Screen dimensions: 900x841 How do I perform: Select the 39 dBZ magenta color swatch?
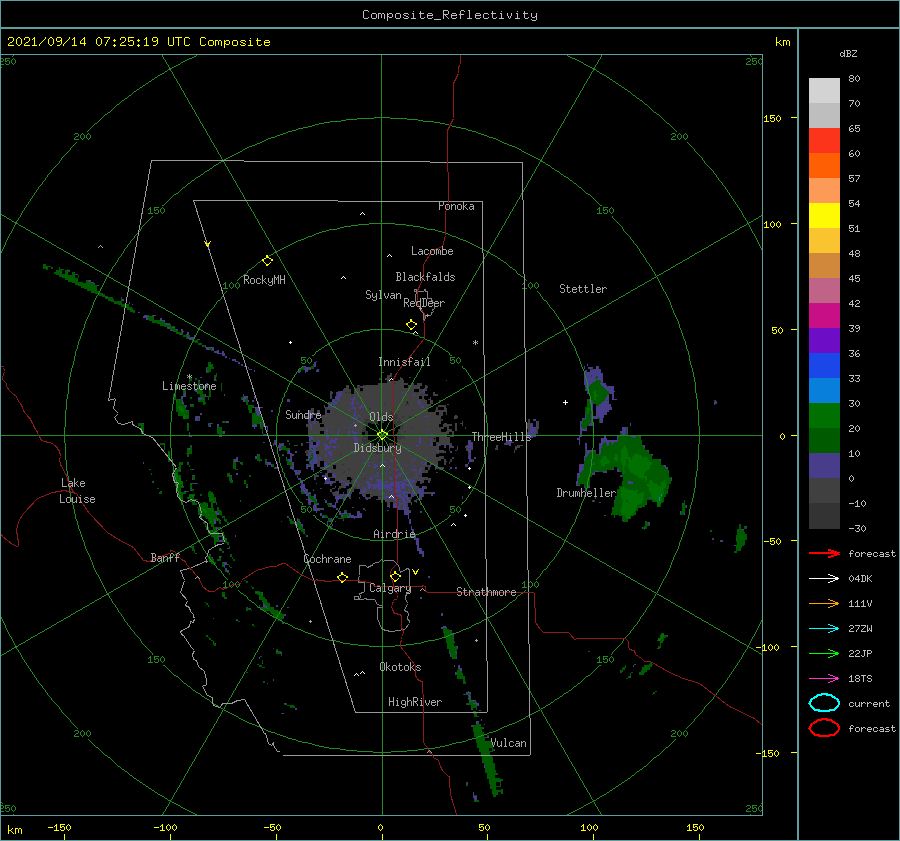tap(824, 315)
